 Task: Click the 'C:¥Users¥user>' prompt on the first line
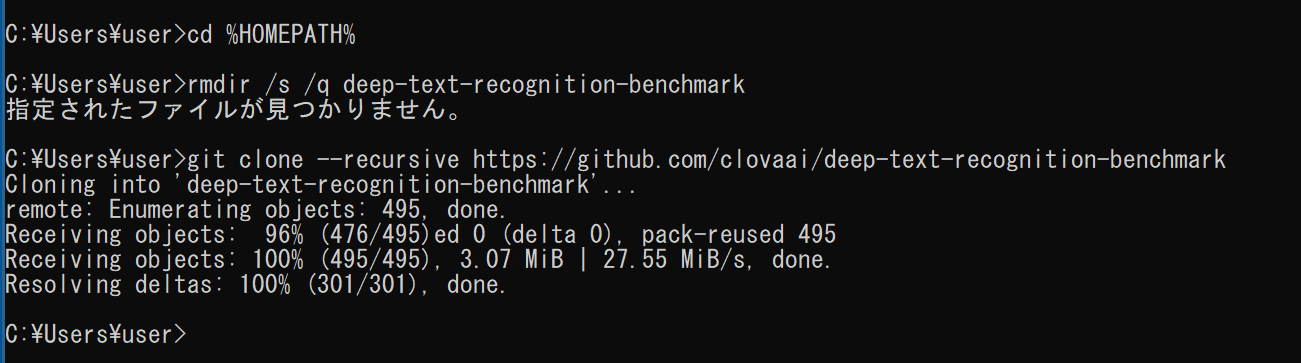96,35
